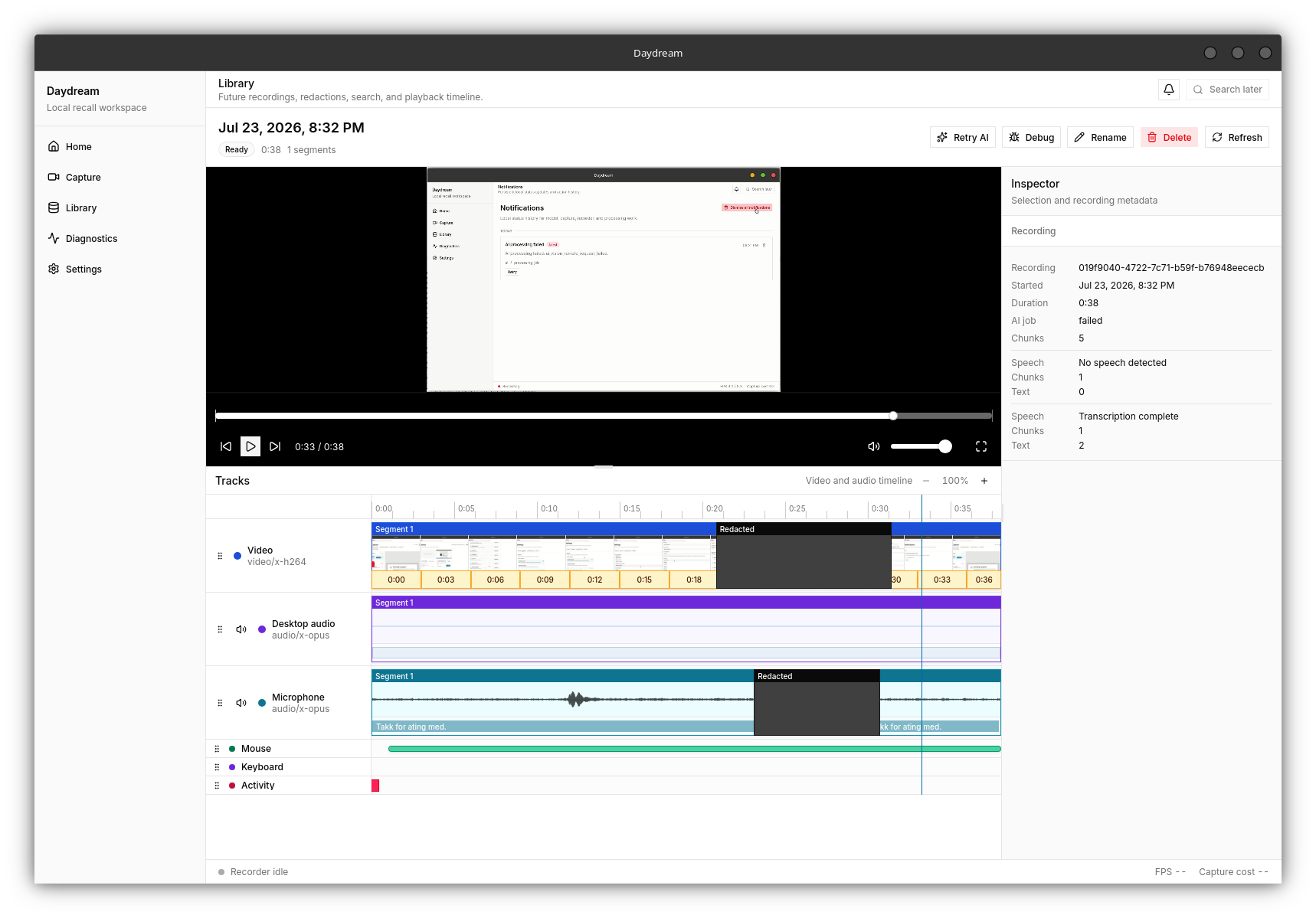The image size is (1316, 918).
Task: Mute the Microphone track
Action: (241, 703)
